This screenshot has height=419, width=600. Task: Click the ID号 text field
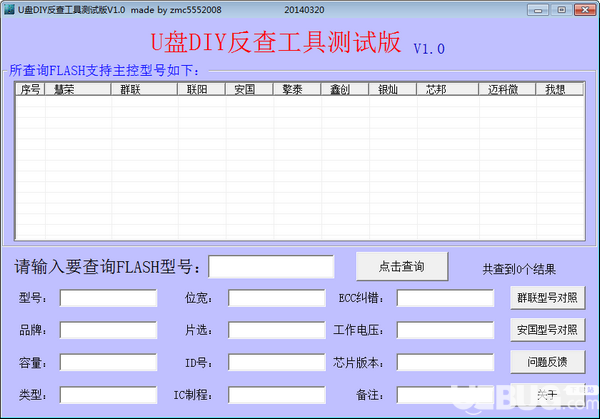coord(277,362)
